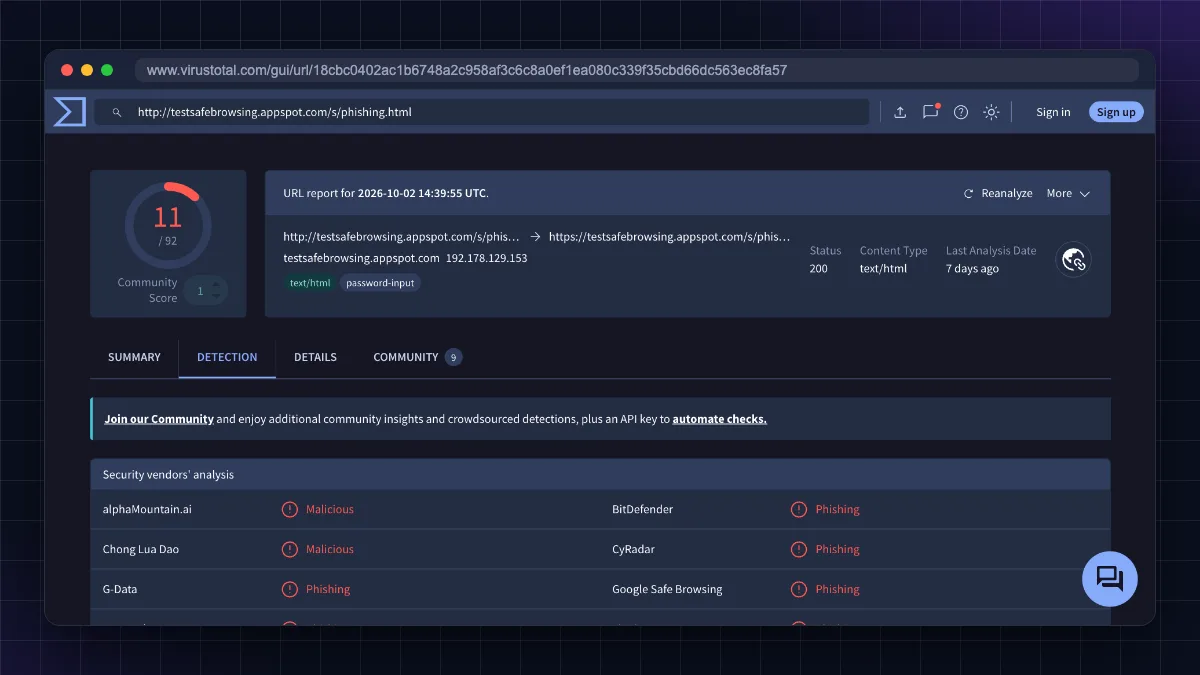Click the password-input tag
Image resolution: width=1200 pixels, height=675 pixels.
tap(380, 283)
